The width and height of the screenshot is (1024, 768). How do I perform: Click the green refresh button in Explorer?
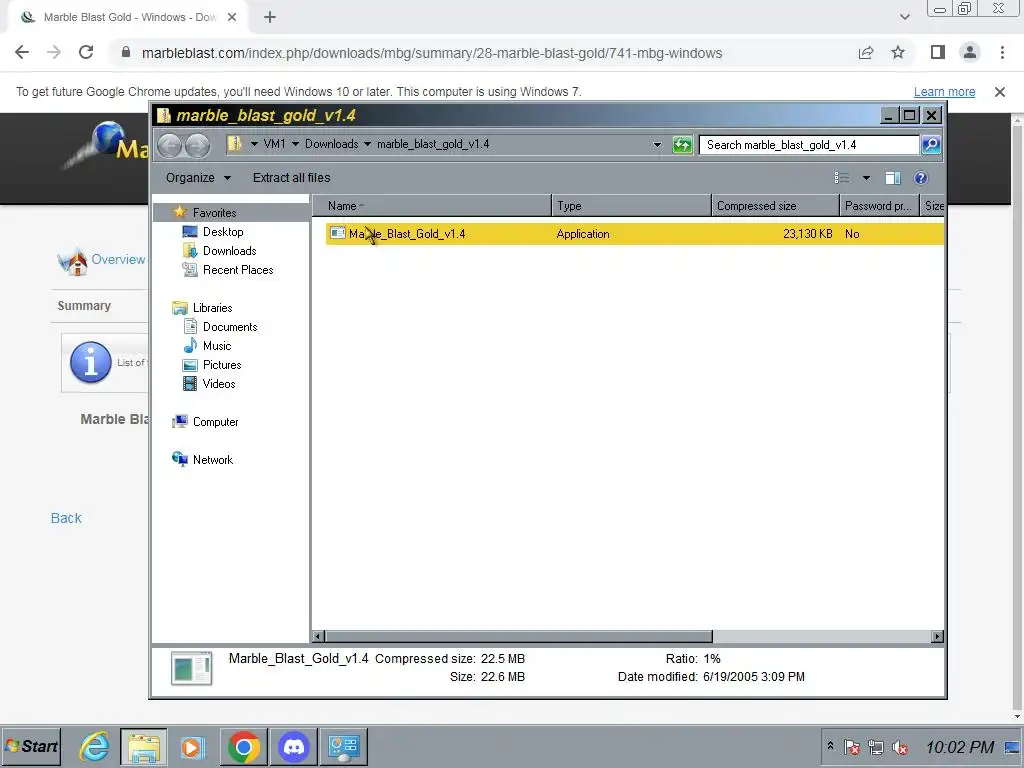(682, 144)
